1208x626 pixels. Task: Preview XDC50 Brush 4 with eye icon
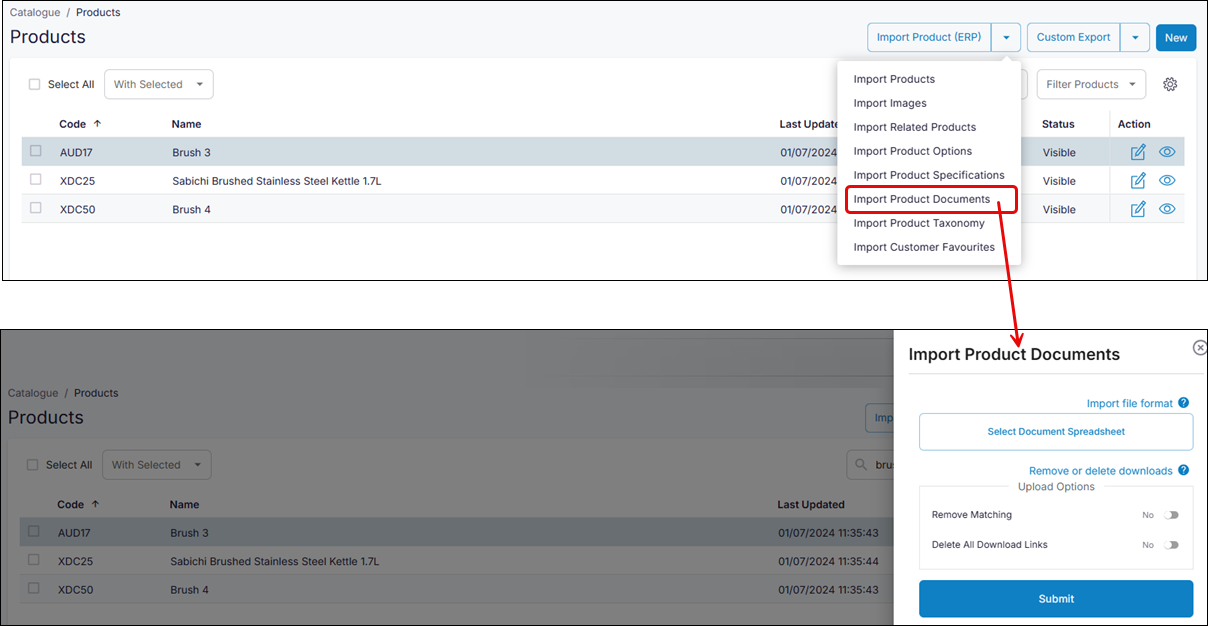tap(1167, 209)
